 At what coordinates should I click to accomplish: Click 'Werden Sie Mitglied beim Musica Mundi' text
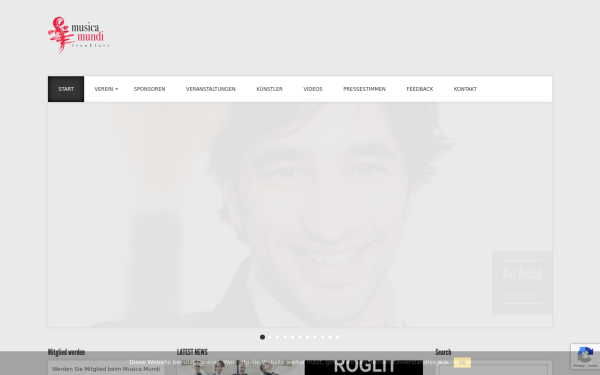(106, 369)
